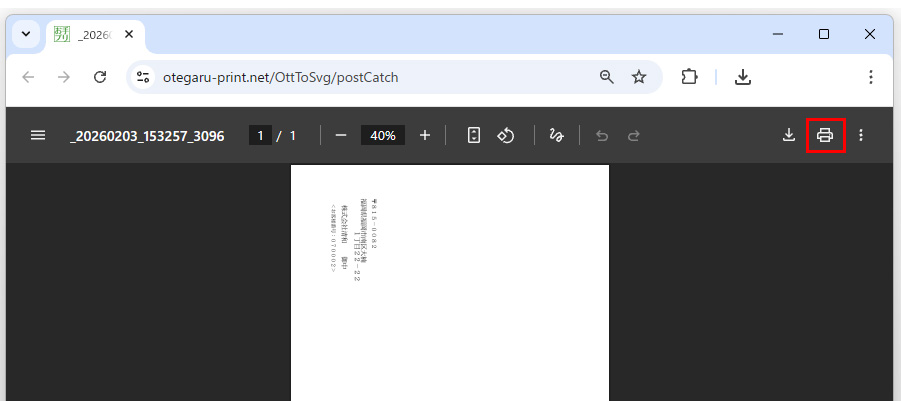Zoom out with the minus icon
The height and width of the screenshot is (401, 901).
(341, 135)
